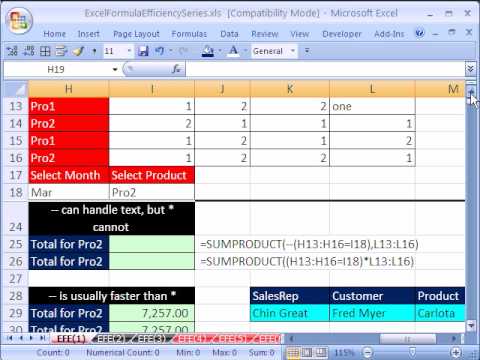
Task: Open the Data ribbon tab
Action: tap(229, 34)
